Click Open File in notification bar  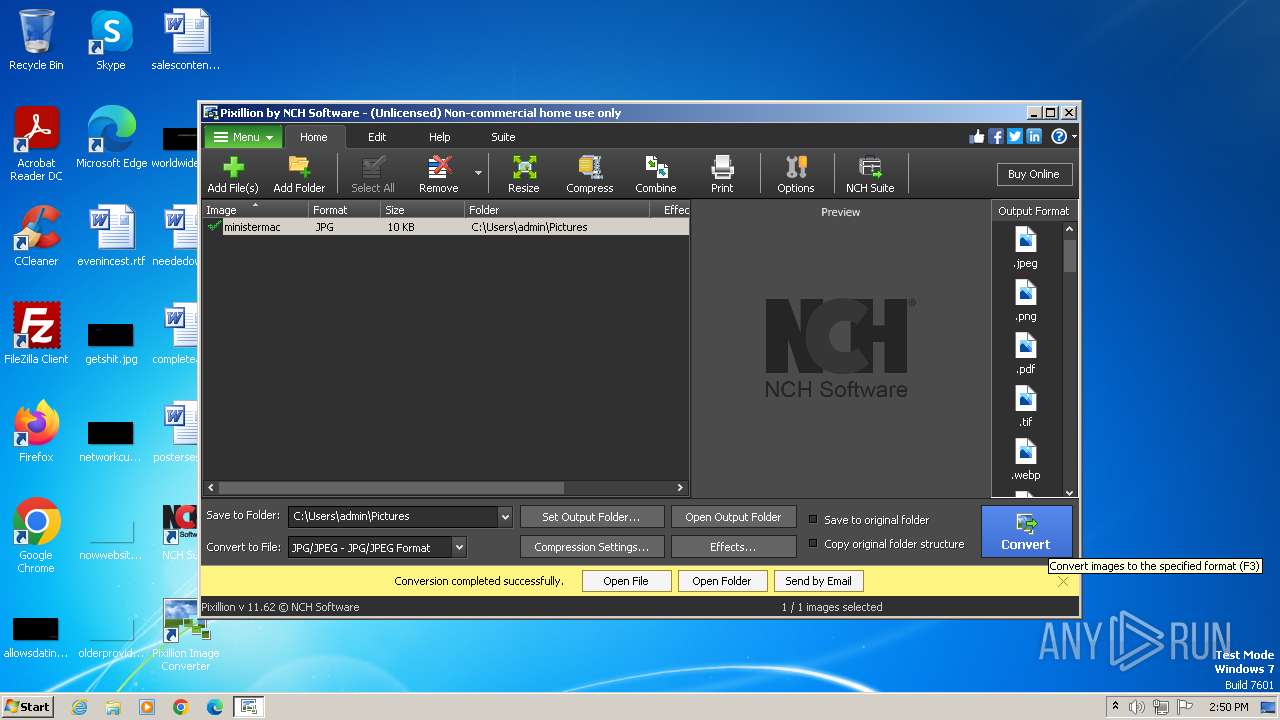[x=626, y=581]
